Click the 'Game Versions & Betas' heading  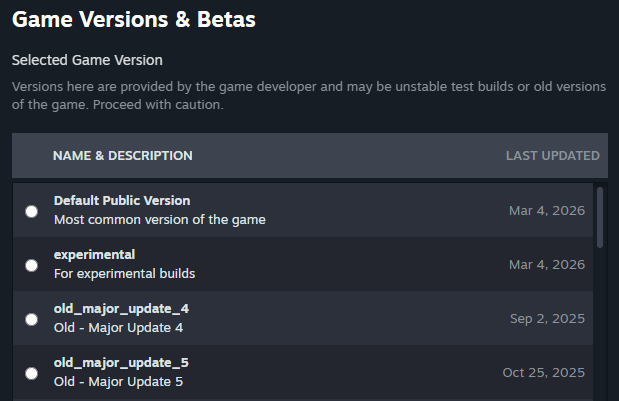pyautogui.click(x=133, y=19)
